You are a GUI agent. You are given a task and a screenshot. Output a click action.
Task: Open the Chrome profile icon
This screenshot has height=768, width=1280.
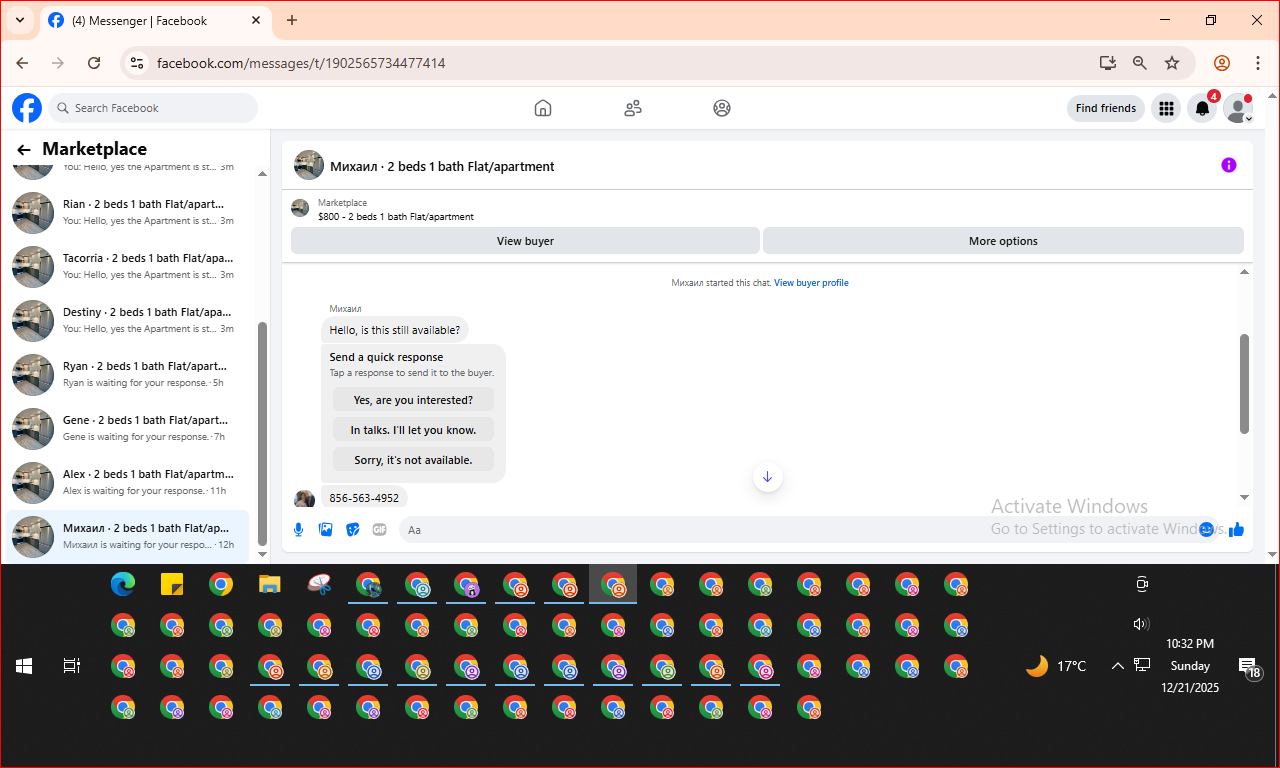click(x=1222, y=63)
